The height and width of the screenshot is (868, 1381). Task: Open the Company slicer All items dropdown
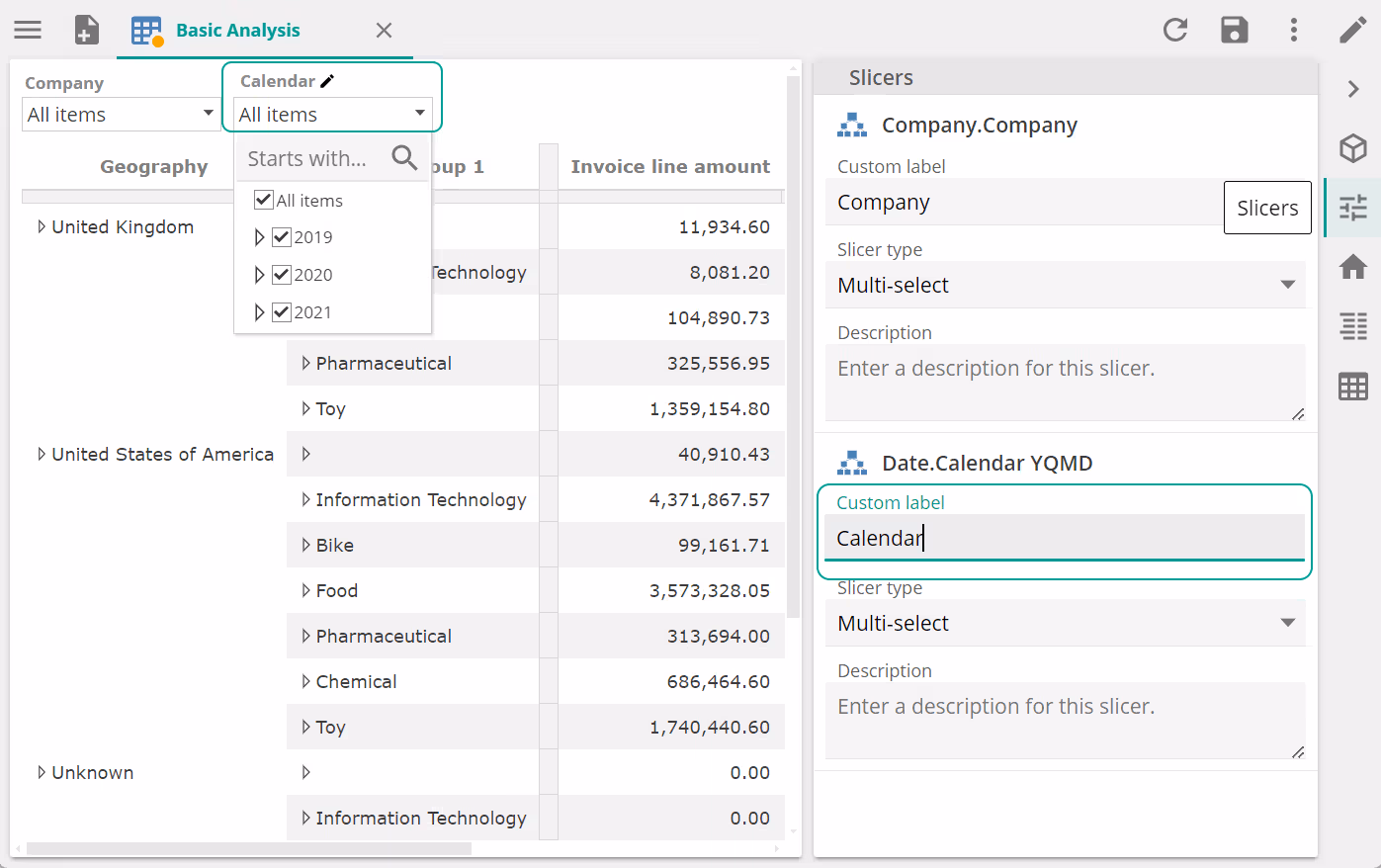121,115
